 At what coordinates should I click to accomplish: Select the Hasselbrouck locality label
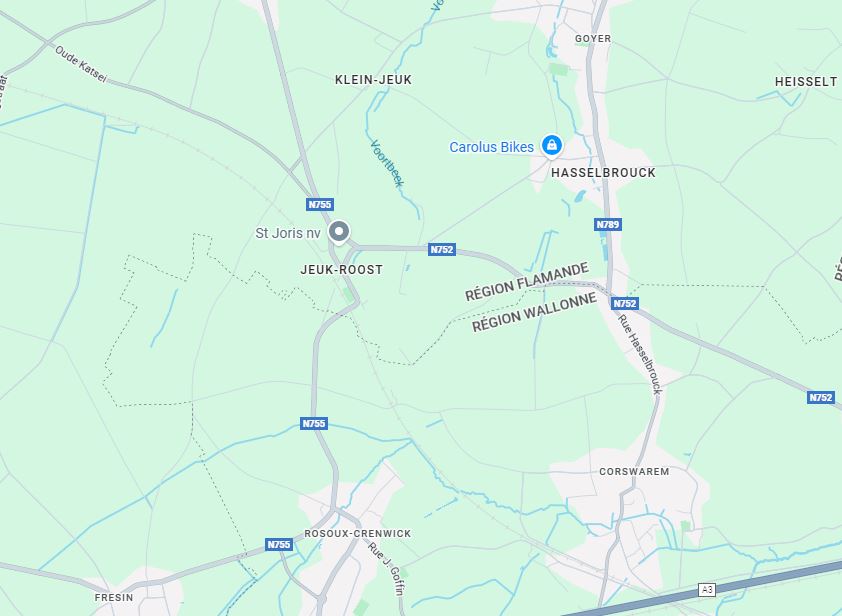pos(603,173)
